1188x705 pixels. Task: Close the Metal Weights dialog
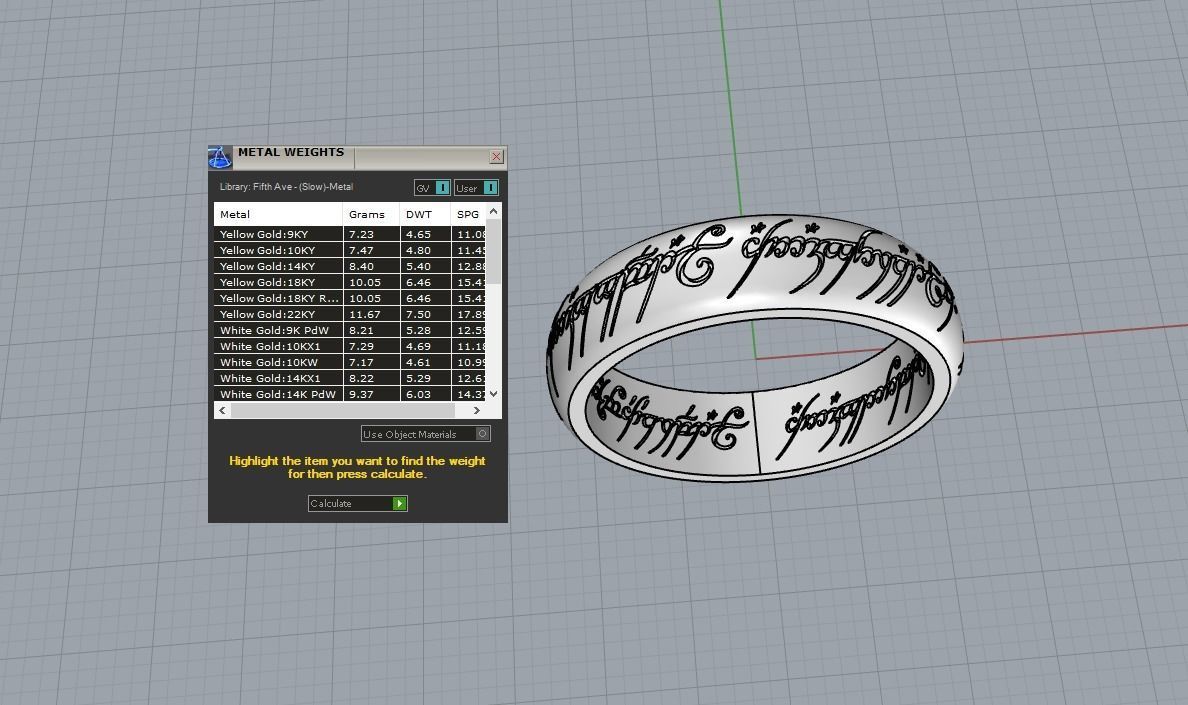click(496, 157)
